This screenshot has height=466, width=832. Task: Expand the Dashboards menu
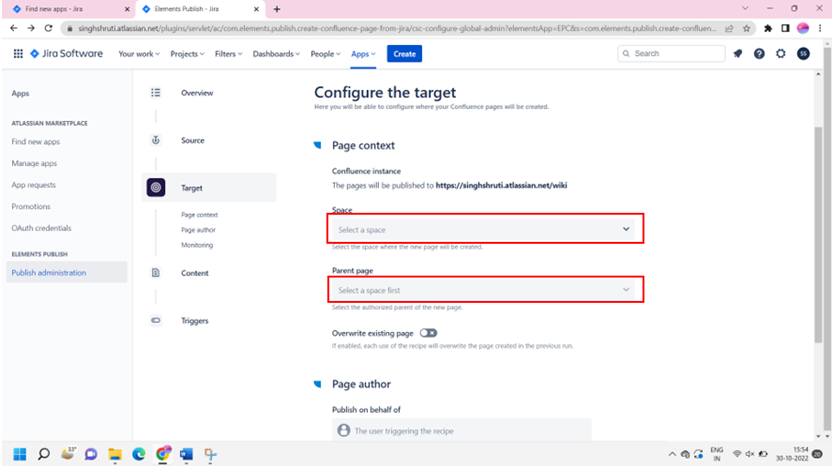276,54
